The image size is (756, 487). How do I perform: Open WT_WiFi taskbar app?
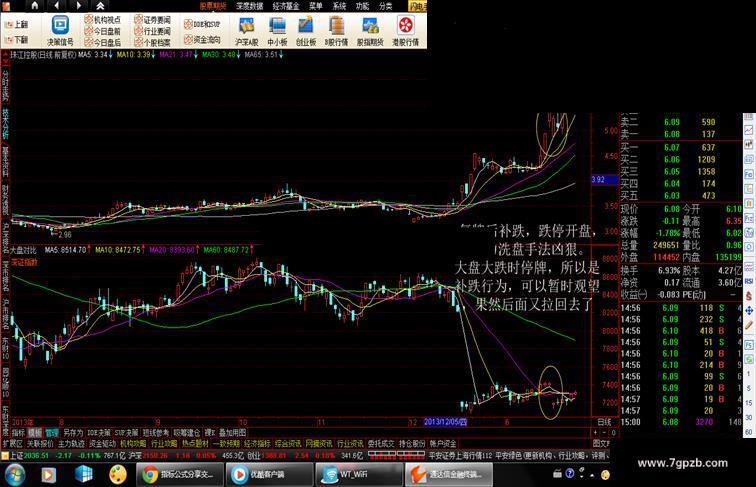[x=359, y=474]
